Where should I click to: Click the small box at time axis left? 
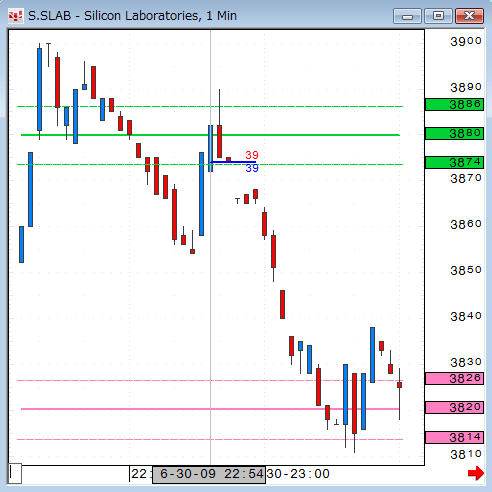[15, 473]
